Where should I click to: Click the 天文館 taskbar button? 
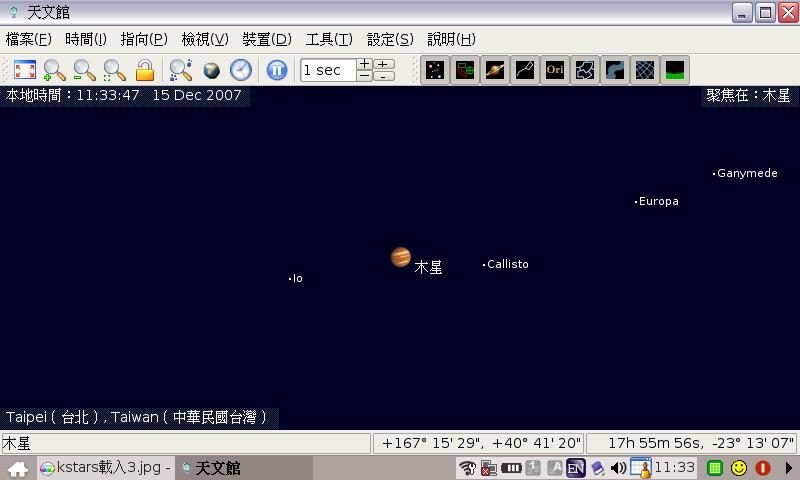point(244,468)
